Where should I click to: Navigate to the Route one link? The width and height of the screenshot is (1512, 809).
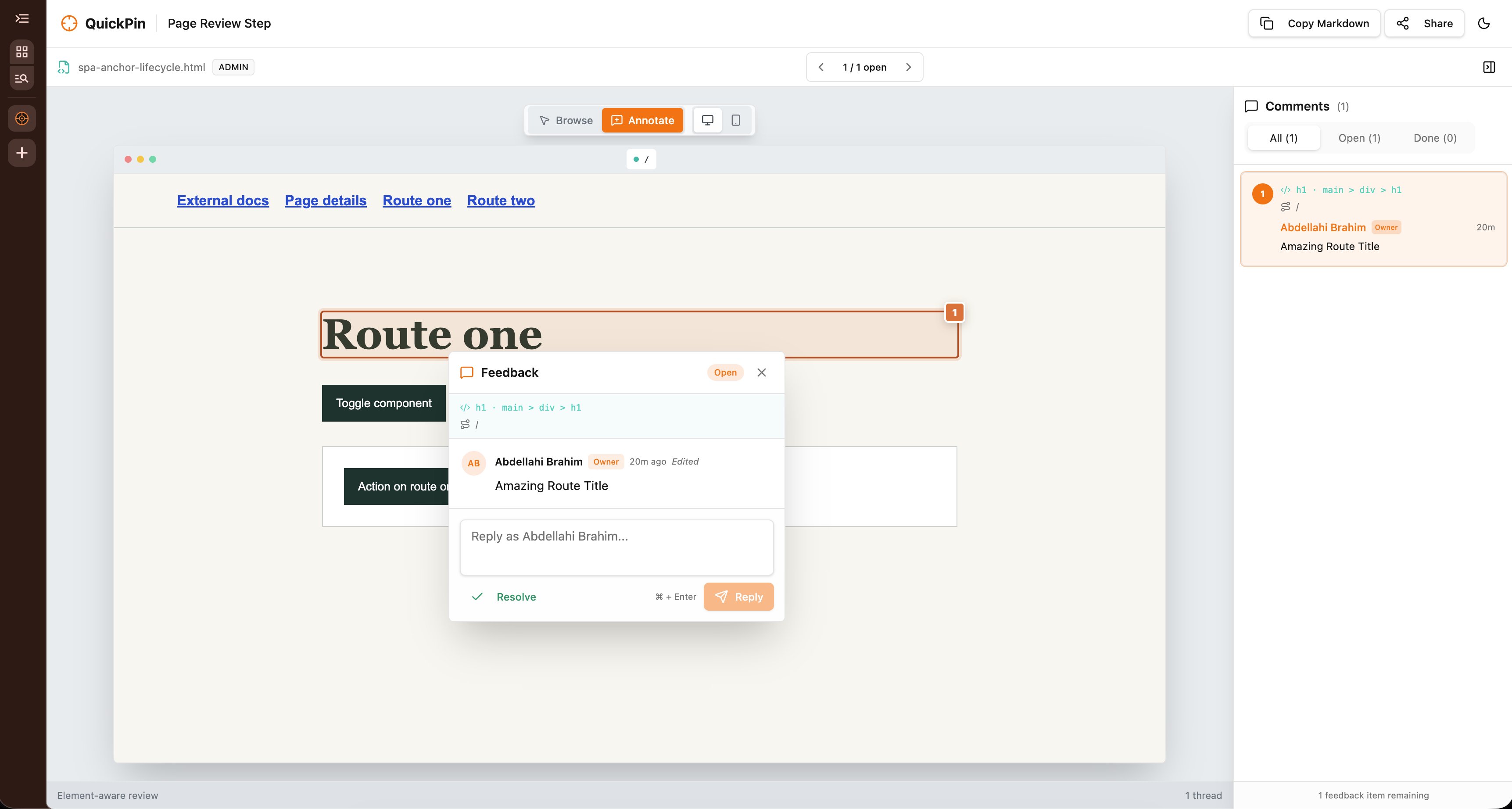tap(417, 201)
